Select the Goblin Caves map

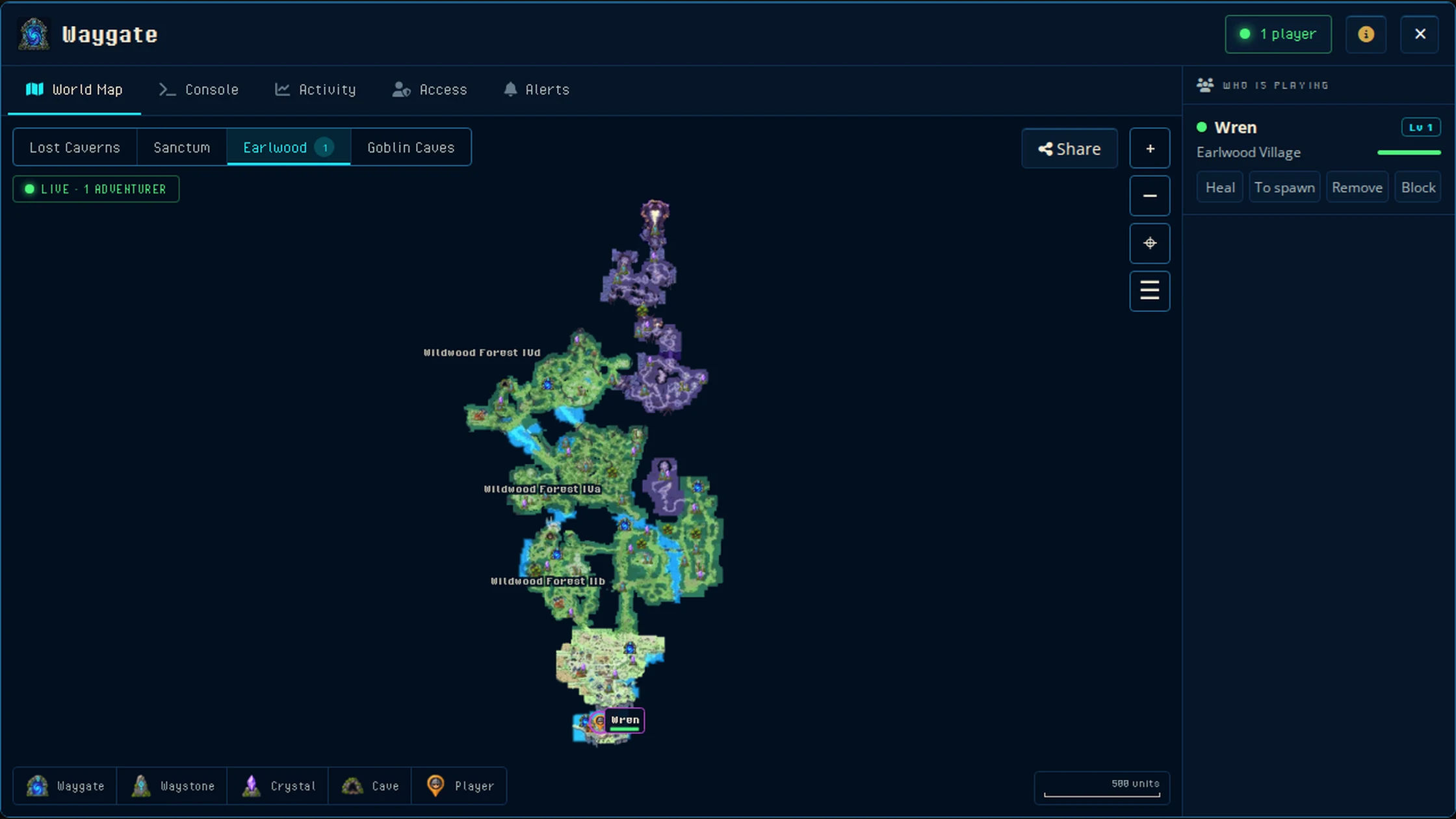411,148
